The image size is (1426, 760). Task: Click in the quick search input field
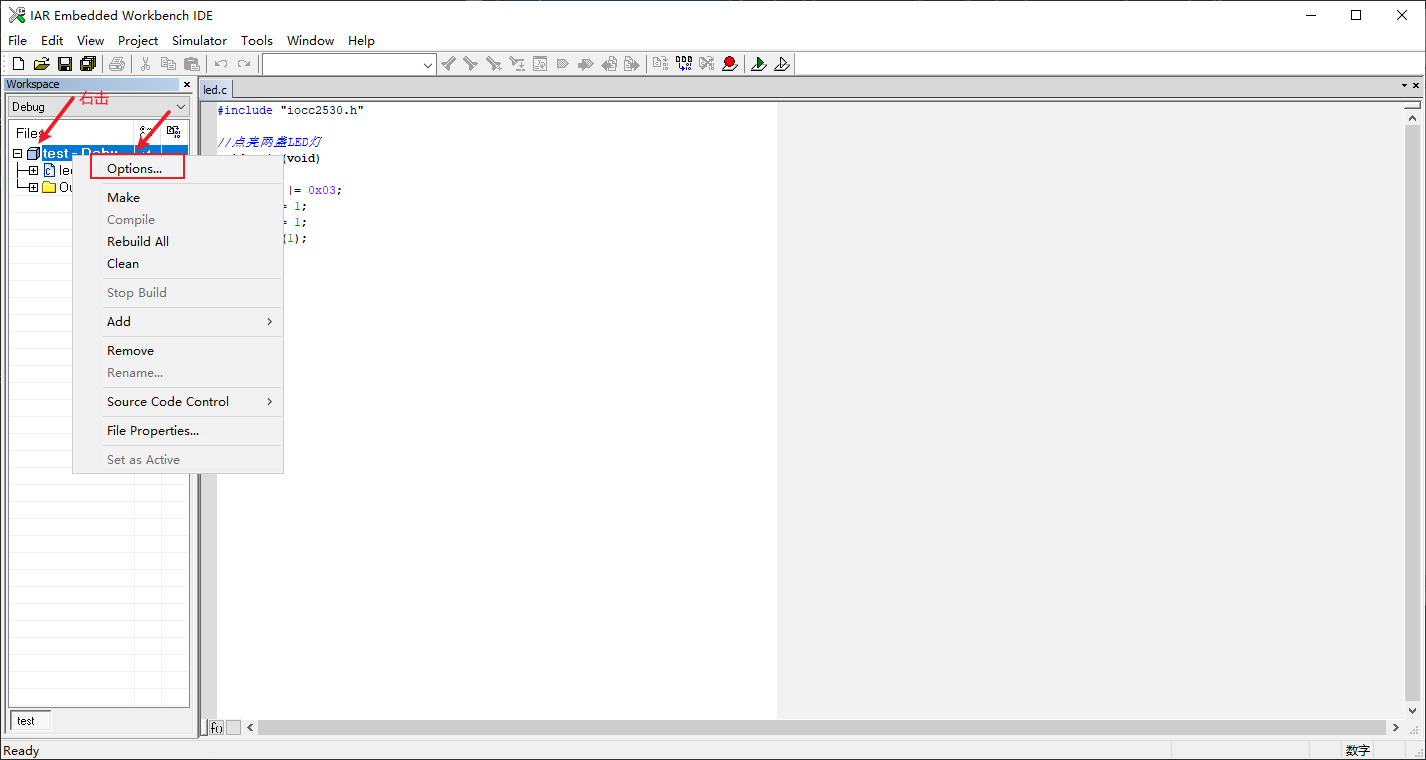[x=342, y=65]
